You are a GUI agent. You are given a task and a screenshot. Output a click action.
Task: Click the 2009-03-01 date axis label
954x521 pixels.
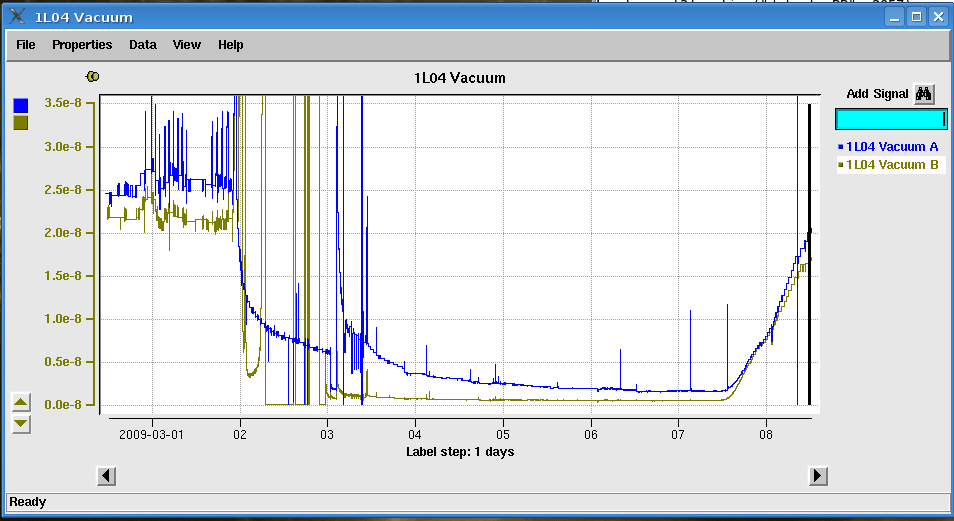point(151,435)
